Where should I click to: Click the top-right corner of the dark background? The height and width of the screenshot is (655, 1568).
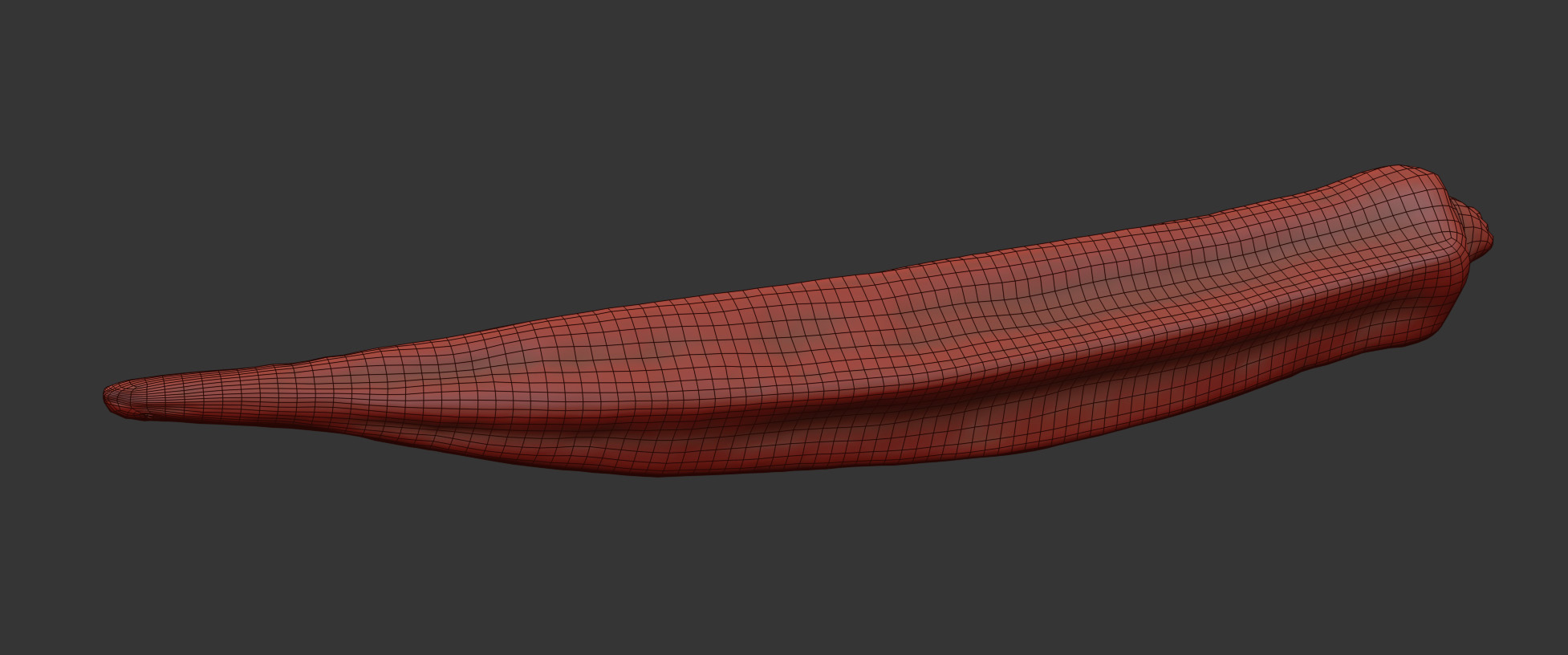pos(1559,8)
